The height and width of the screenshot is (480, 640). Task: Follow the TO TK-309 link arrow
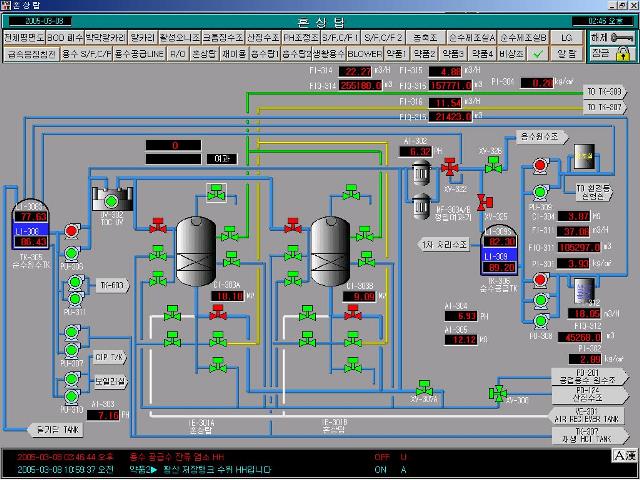click(605, 92)
